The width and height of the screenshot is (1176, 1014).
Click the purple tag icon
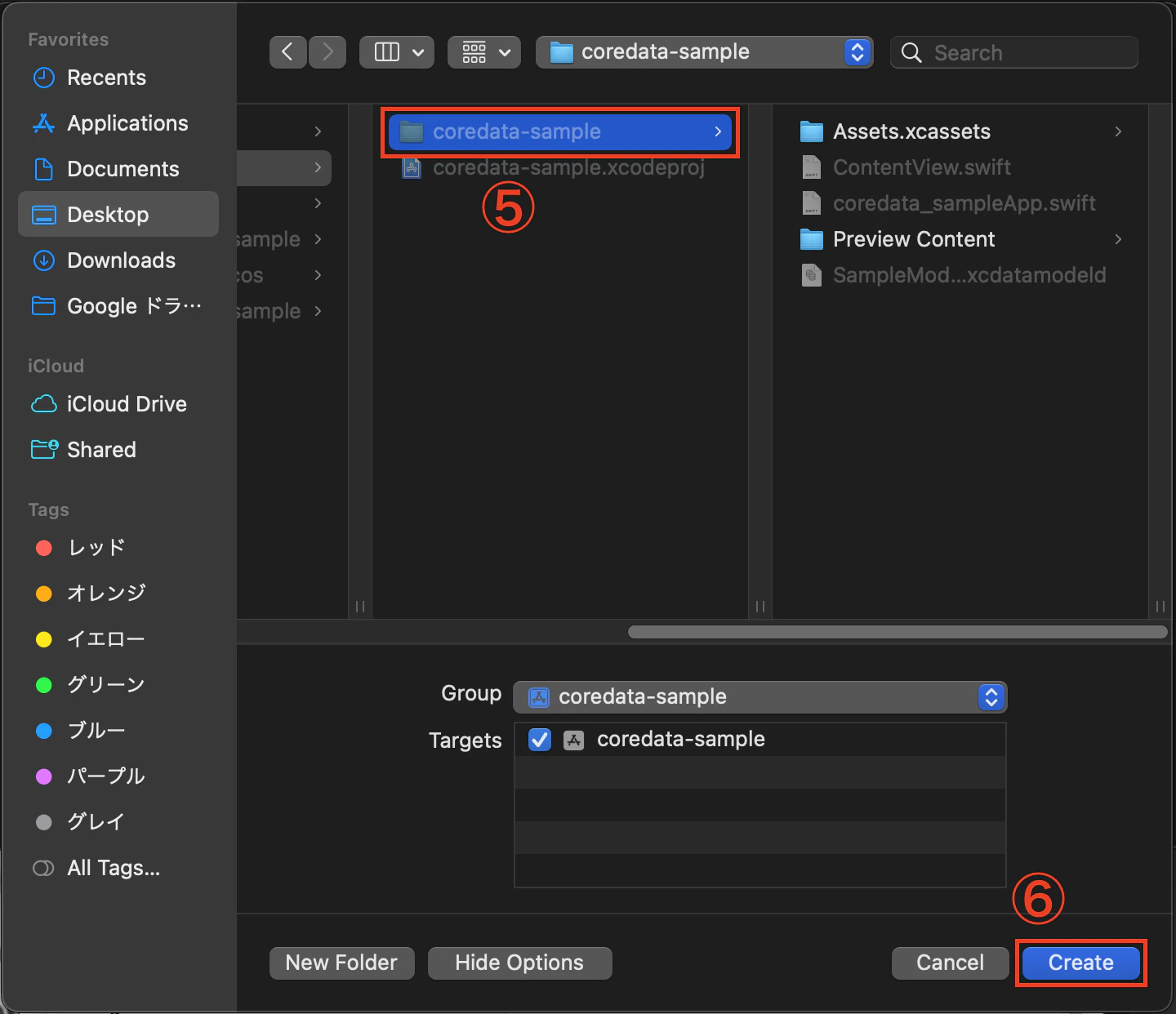coord(44,776)
